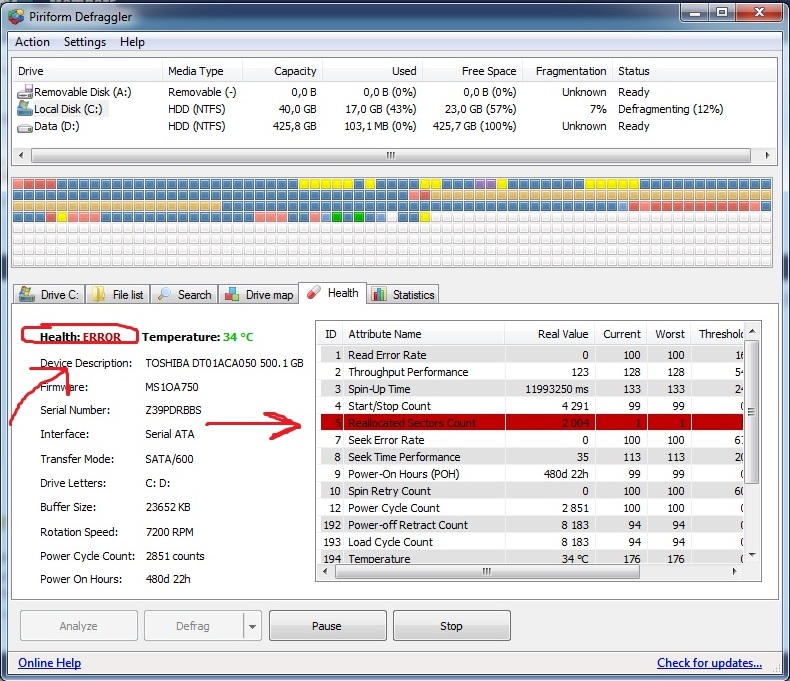Image resolution: width=790 pixels, height=681 pixels.
Task: Select the Removable Disk (A:) row
Action: click(393, 92)
